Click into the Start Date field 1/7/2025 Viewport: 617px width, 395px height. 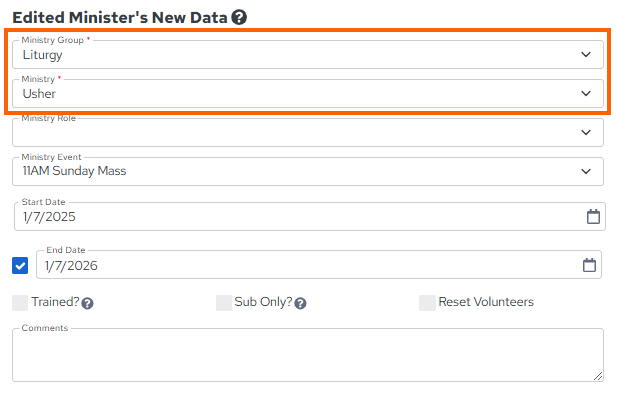coord(310,216)
